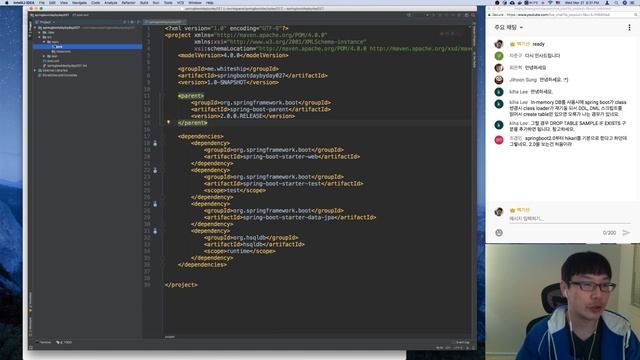Open the Terminal tool window
The width and height of the screenshot is (640, 360).
point(43,342)
